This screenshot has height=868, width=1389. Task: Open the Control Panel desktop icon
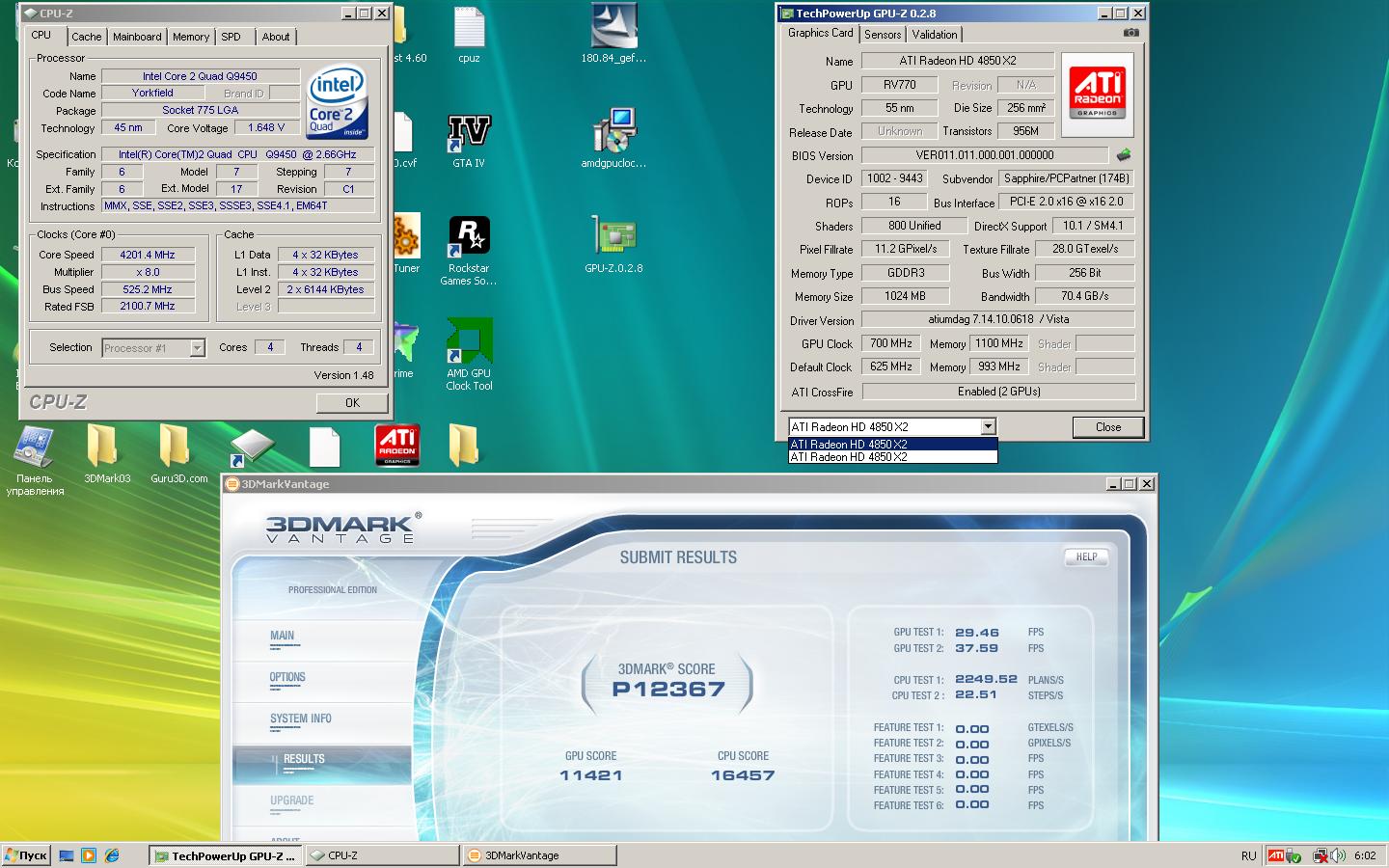35,459
